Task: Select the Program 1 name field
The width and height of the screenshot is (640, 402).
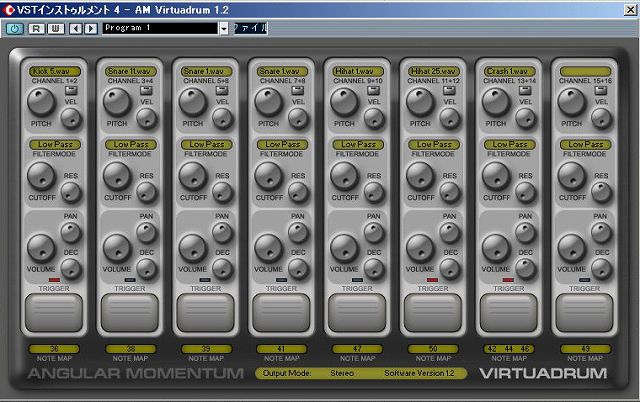Action: 160,28
